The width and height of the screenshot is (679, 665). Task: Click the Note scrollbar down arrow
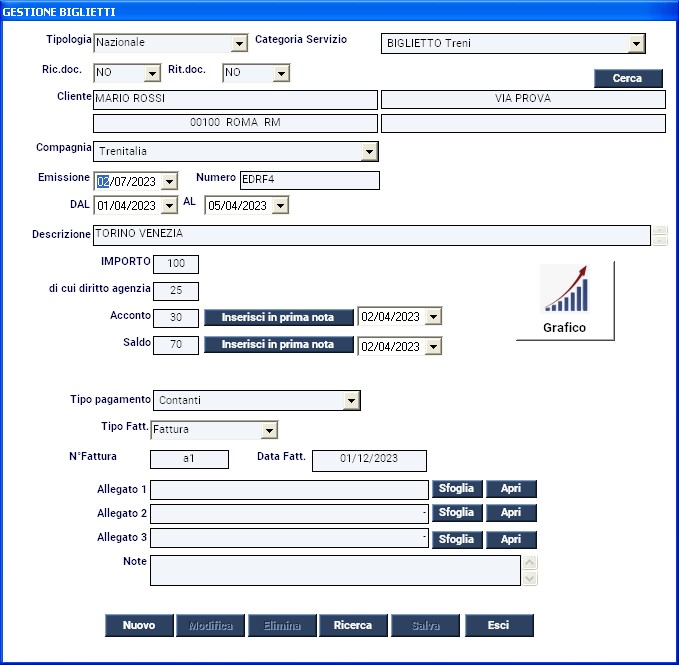530,578
